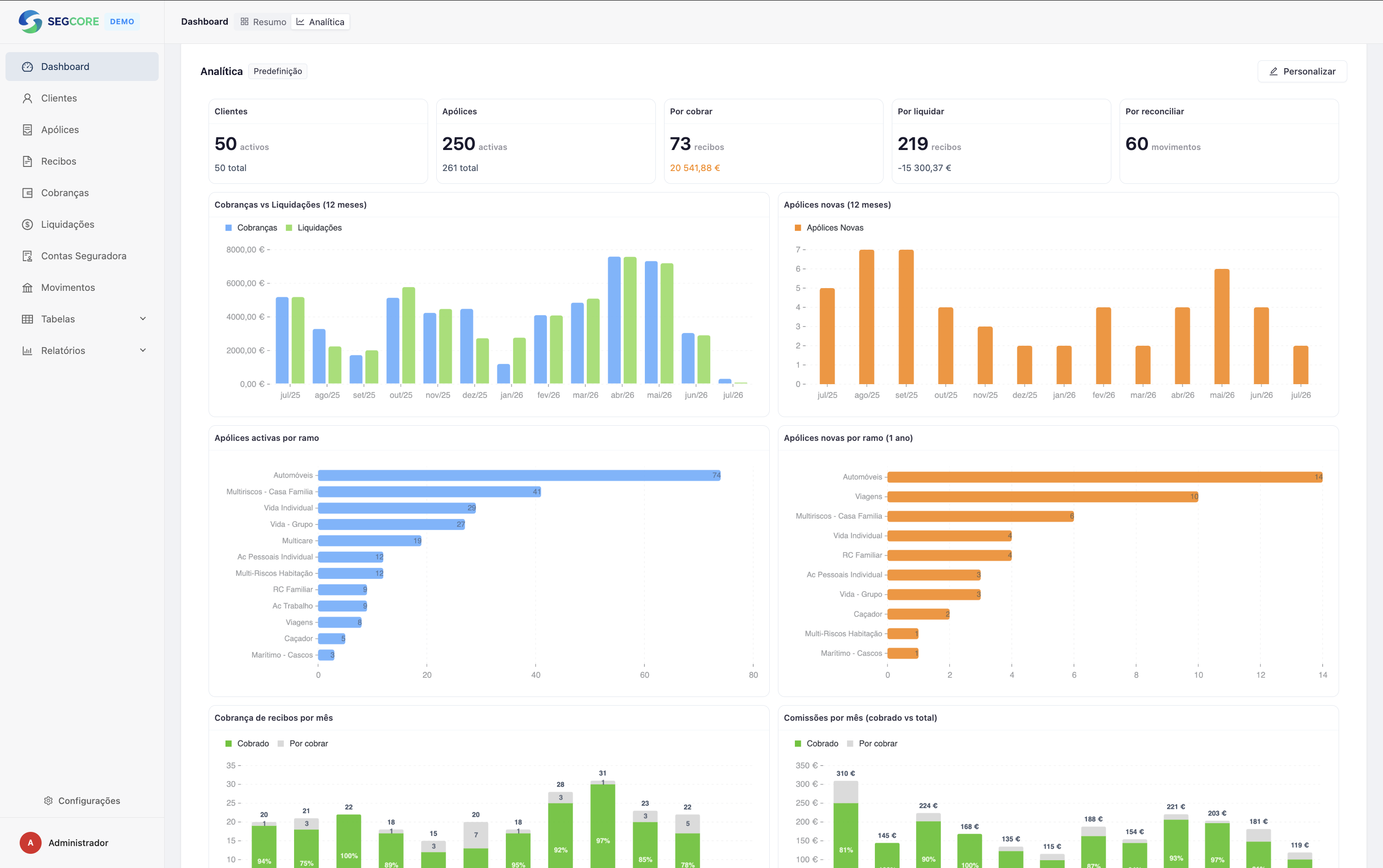Click the Analítica line-chart icon in header
Image resolution: width=1383 pixels, height=868 pixels.
(x=300, y=22)
